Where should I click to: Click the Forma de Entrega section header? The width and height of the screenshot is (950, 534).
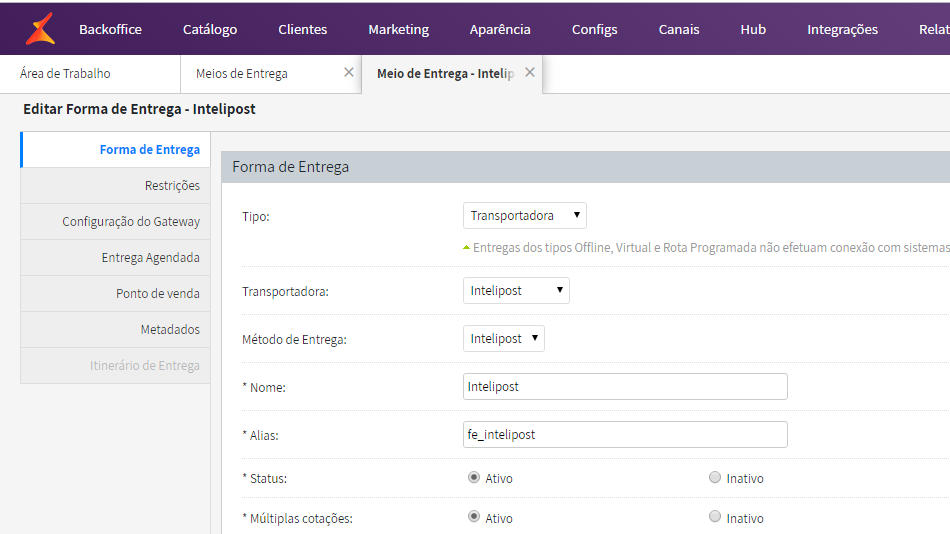(586, 167)
